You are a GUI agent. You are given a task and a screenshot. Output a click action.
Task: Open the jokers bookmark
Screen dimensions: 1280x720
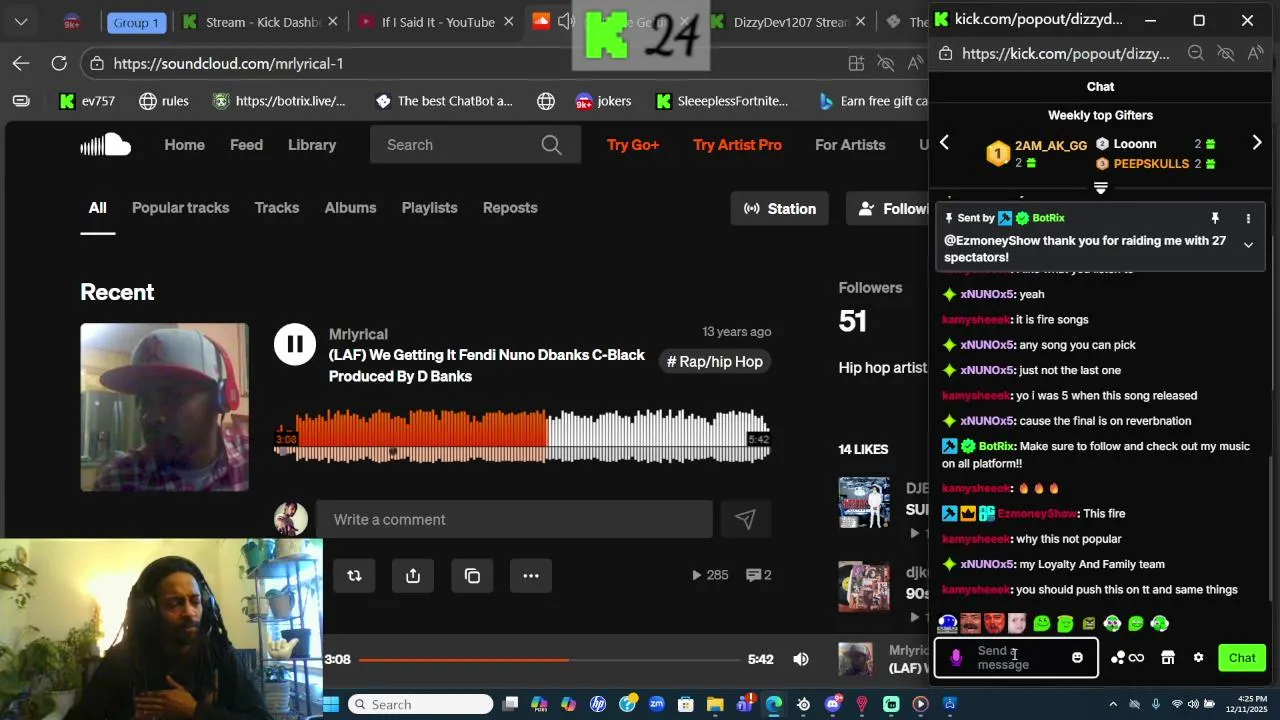(603, 101)
